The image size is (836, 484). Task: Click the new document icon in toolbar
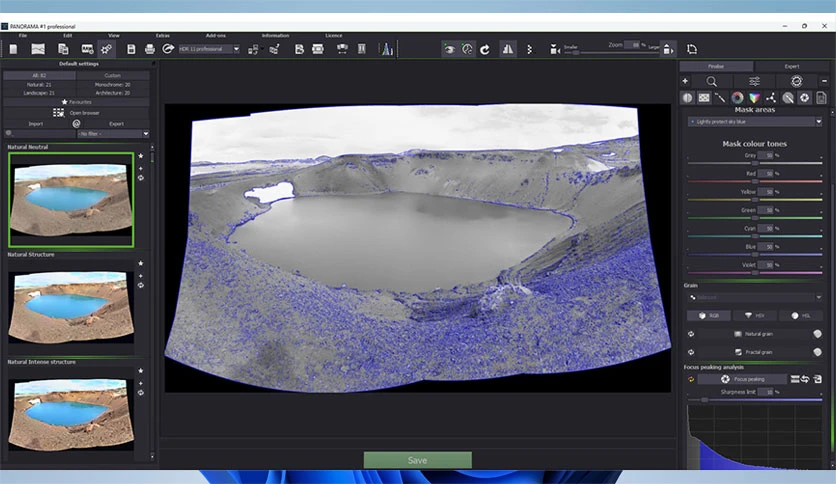pyautogui.click(x=13, y=49)
